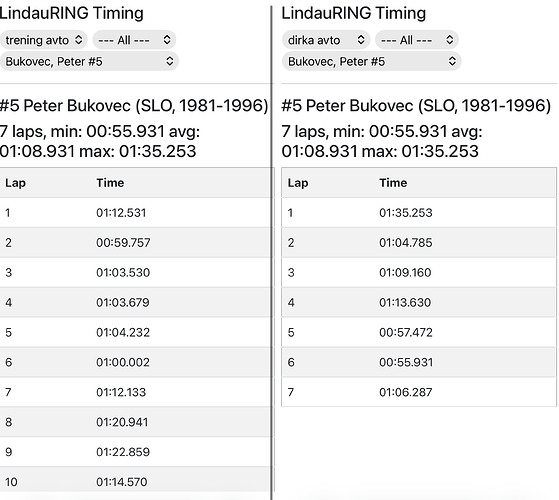Expand the right '--- All ---' filter dropdown
The width and height of the screenshot is (559, 500).
pyautogui.click(x=417, y=40)
